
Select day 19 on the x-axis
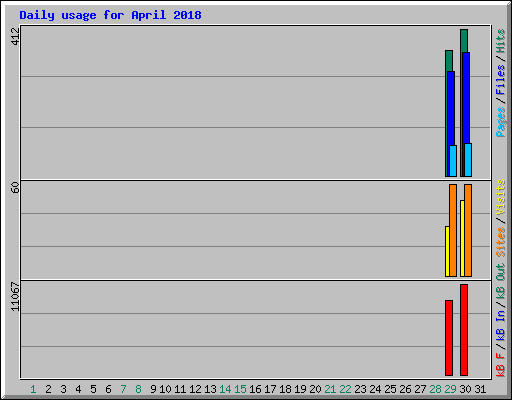tap(300, 389)
